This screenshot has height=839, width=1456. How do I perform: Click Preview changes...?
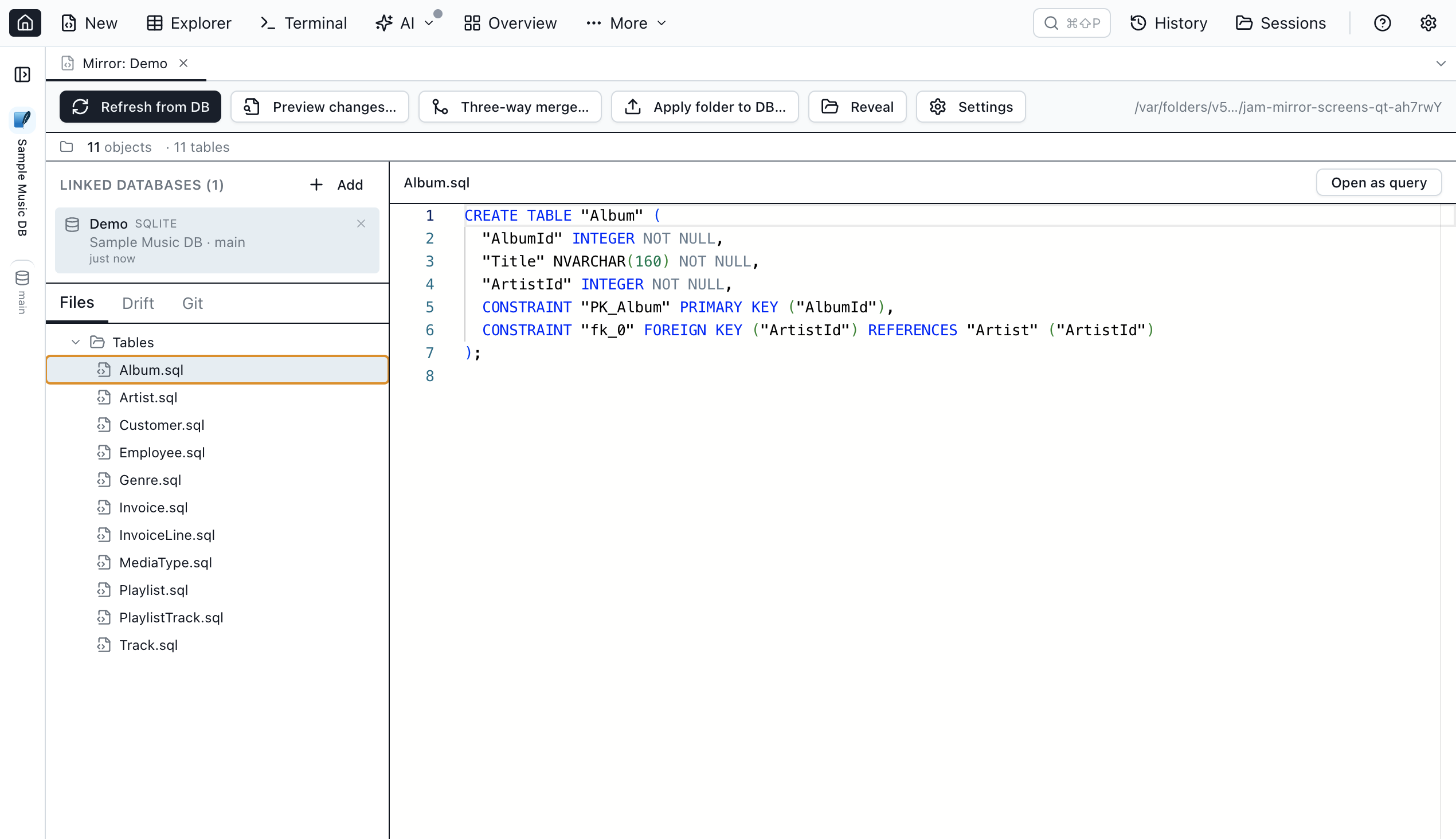[x=320, y=107]
